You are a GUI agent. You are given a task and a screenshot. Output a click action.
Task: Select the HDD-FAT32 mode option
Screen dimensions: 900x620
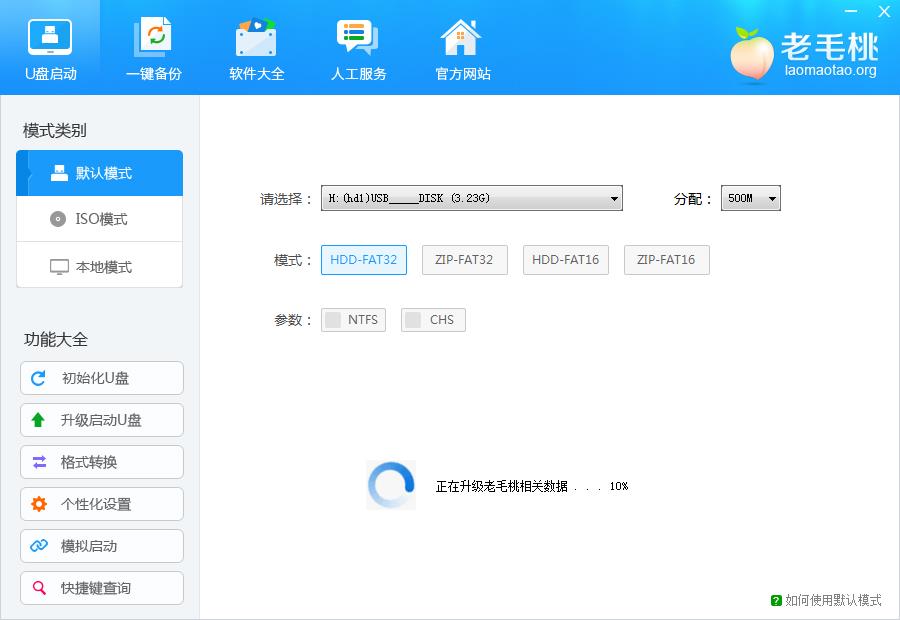(363, 259)
